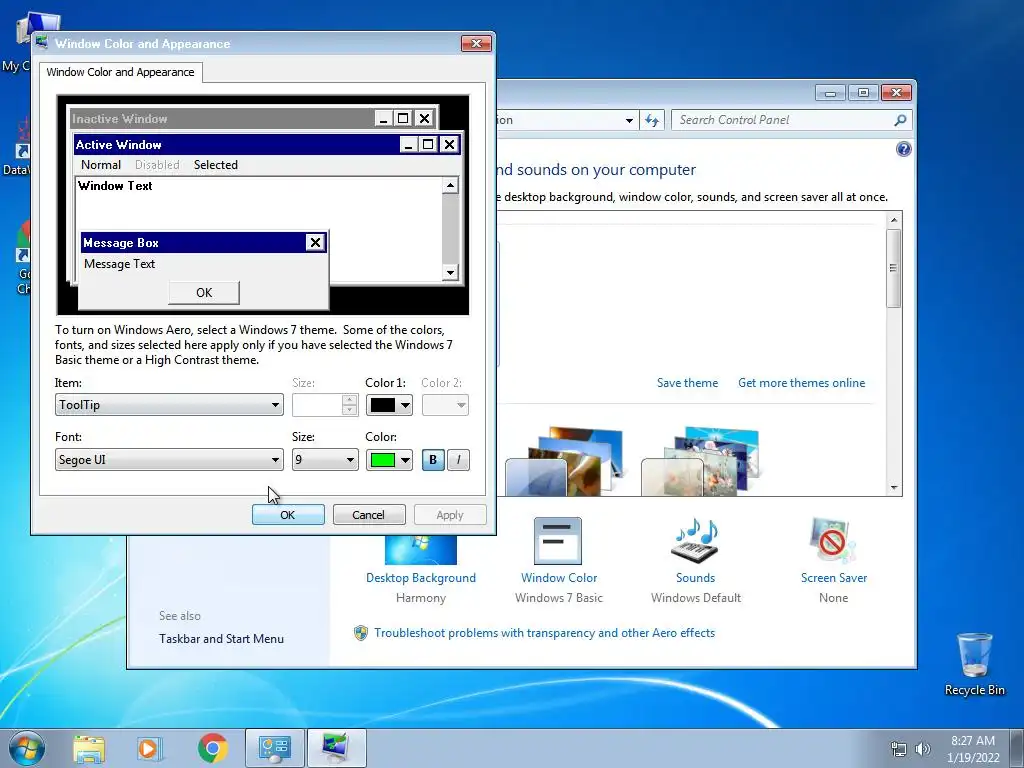Open the green font Color swatch picker
The image size is (1024, 768).
coord(389,460)
